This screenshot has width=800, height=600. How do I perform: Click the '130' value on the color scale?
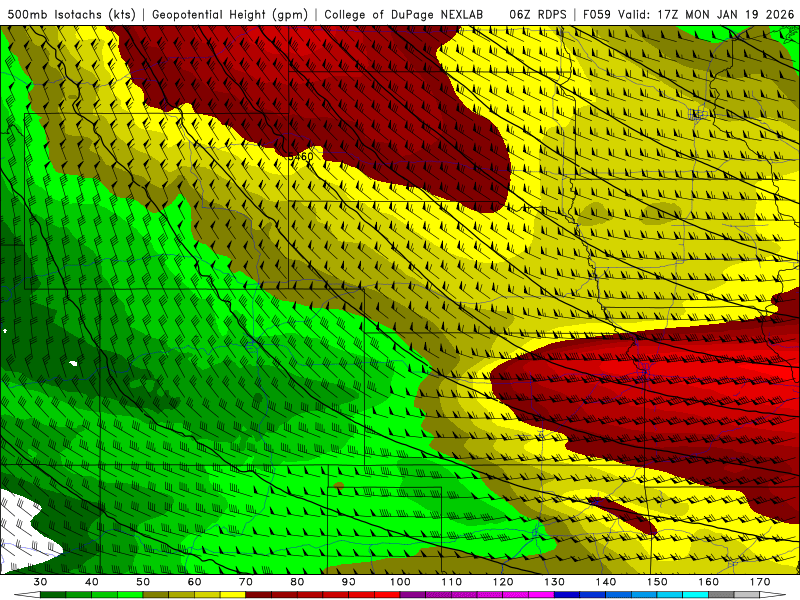point(555,582)
